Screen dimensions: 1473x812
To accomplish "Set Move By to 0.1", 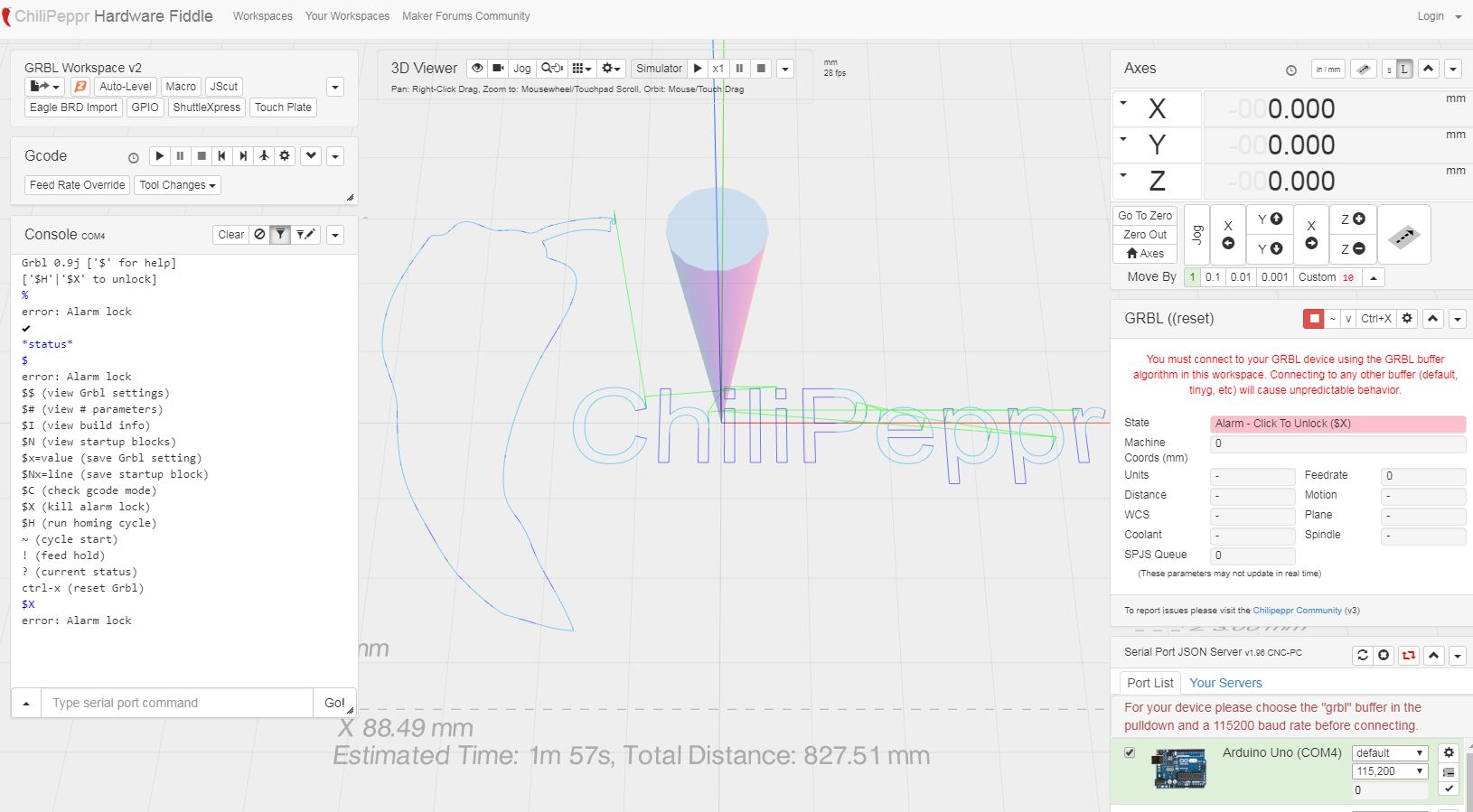I will point(1213,277).
